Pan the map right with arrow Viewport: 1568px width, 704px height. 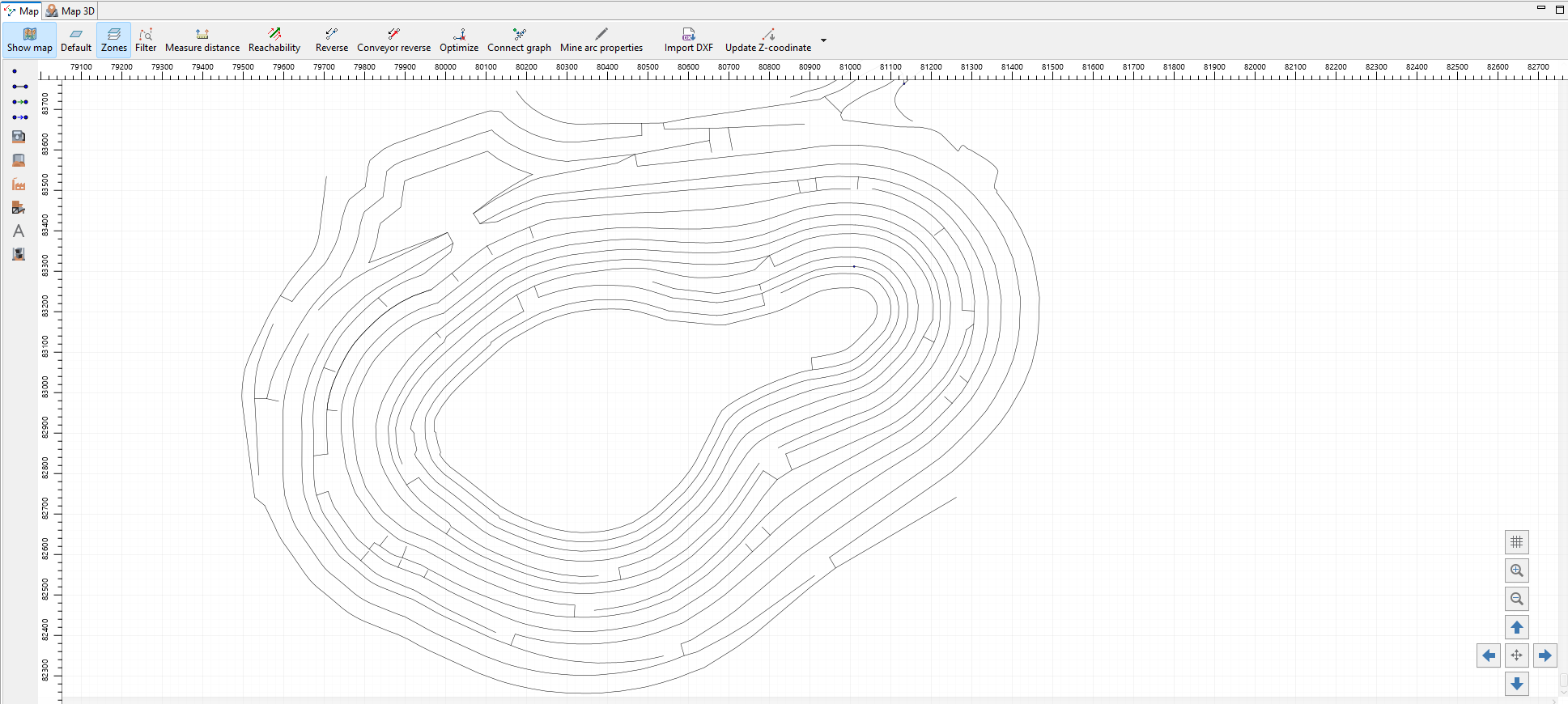coord(1545,655)
